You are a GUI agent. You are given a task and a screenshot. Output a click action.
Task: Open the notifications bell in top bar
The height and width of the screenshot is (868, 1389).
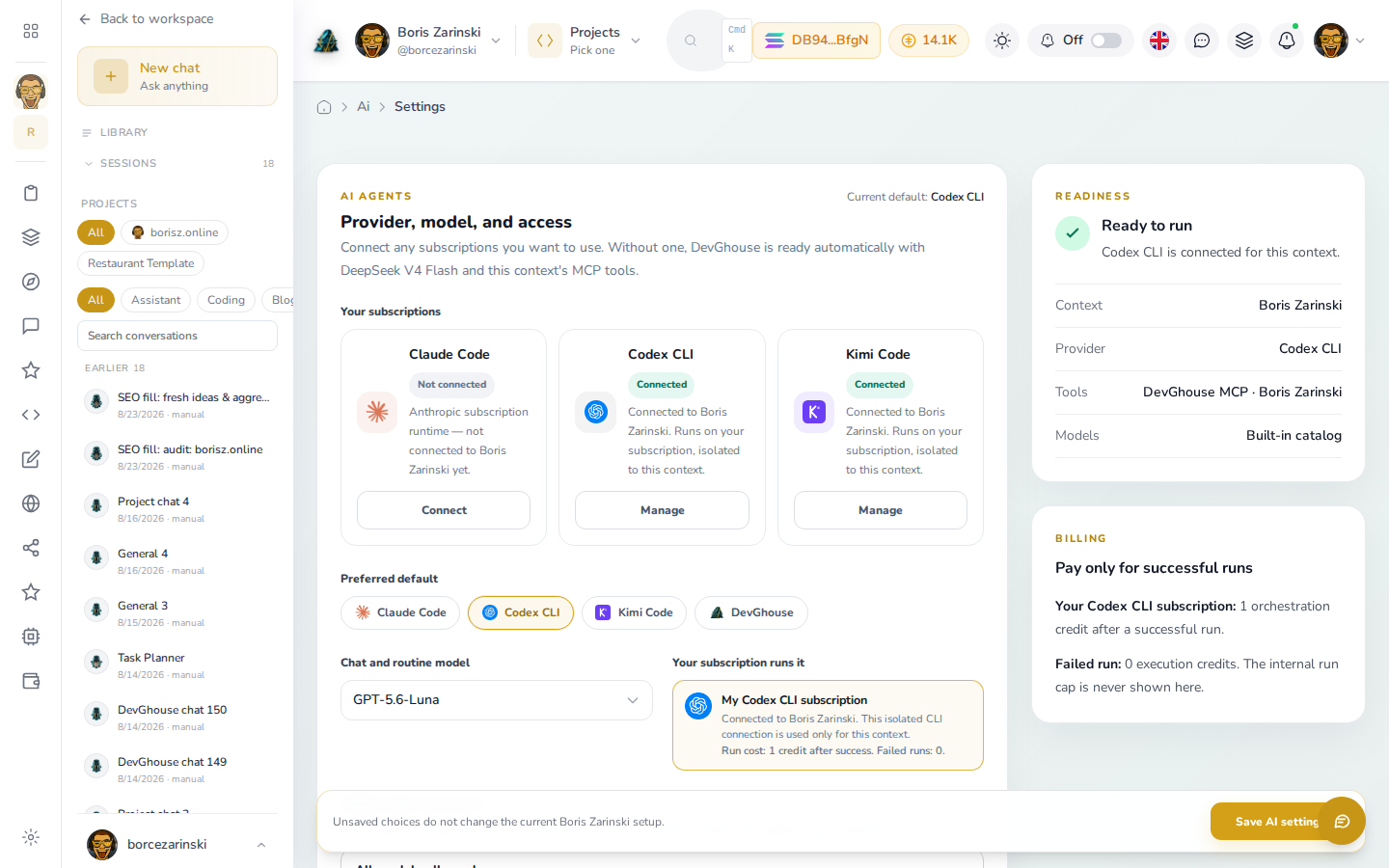coord(1287,41)
